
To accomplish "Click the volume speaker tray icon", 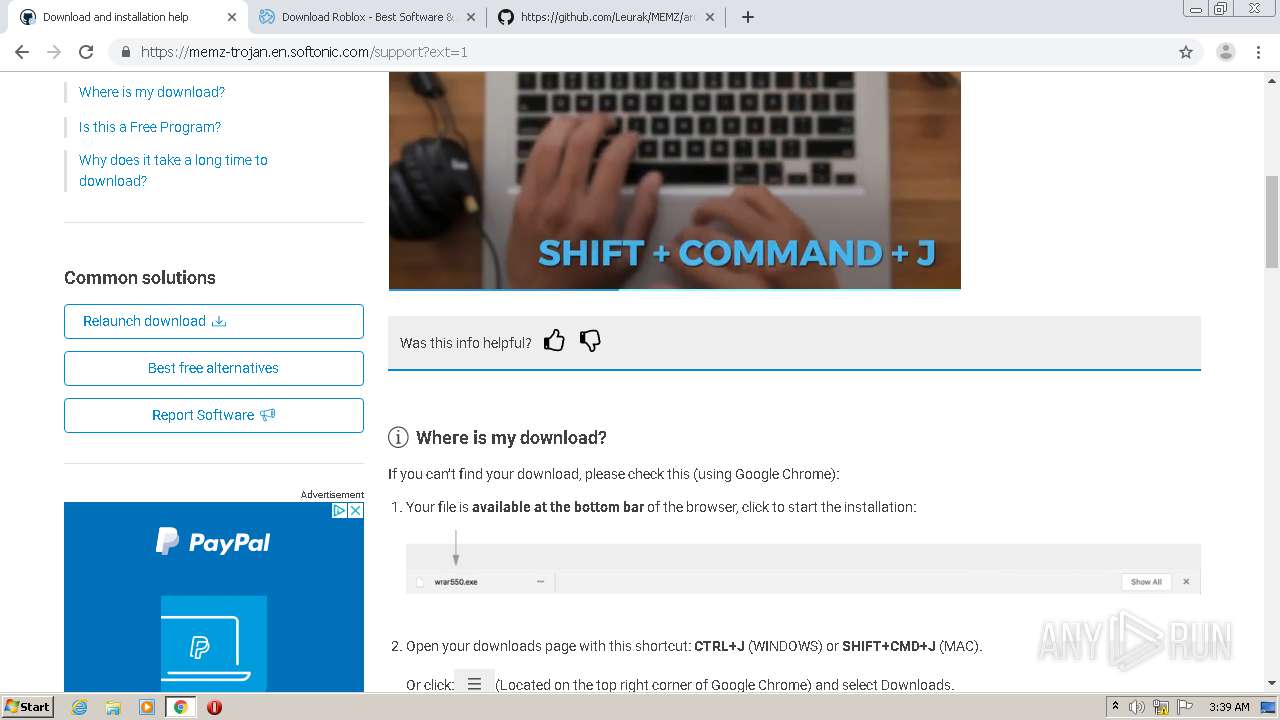I will 1137,707.
